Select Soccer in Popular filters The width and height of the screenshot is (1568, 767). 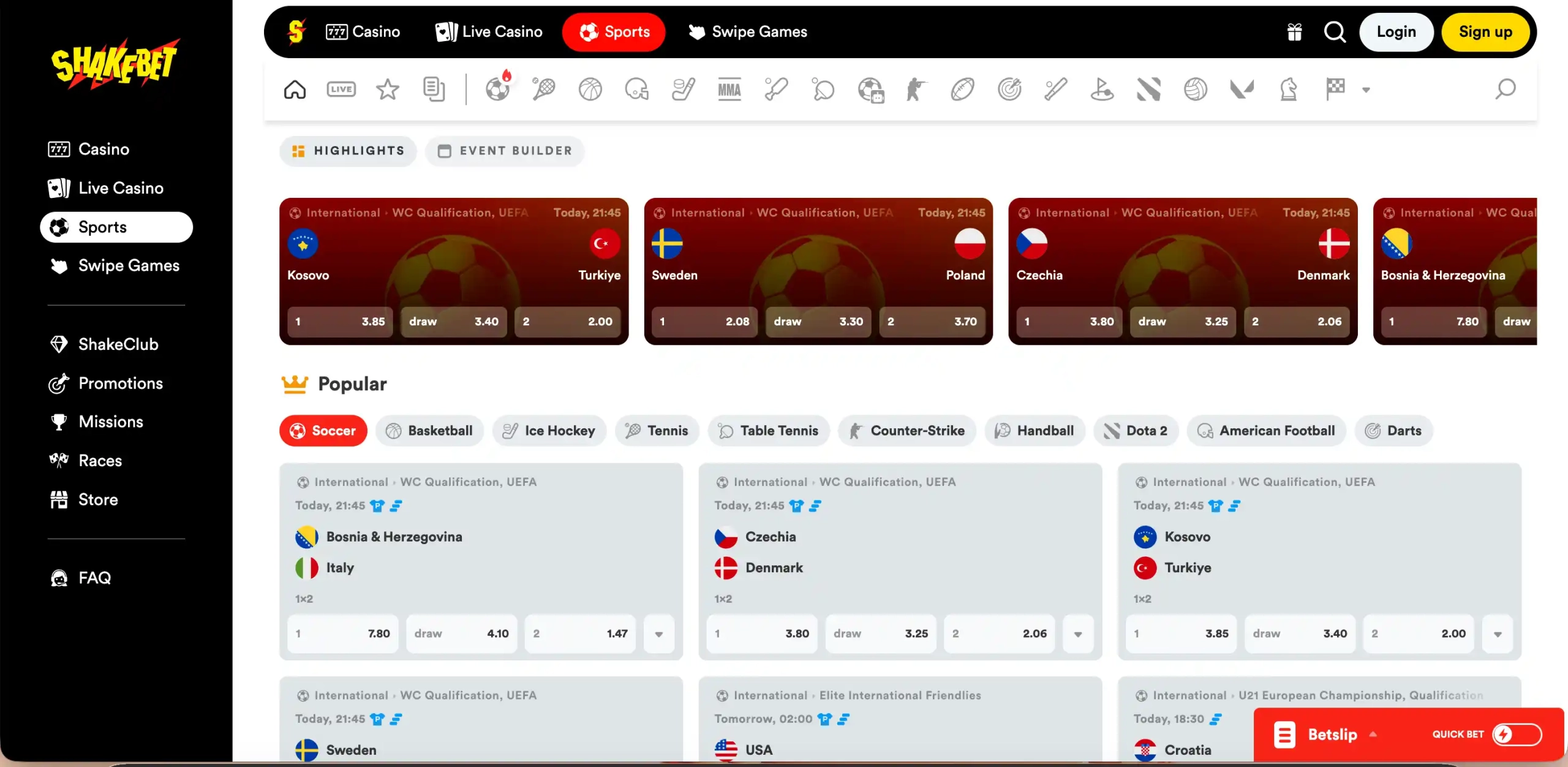pyautogui.click(x=323, y=431)
